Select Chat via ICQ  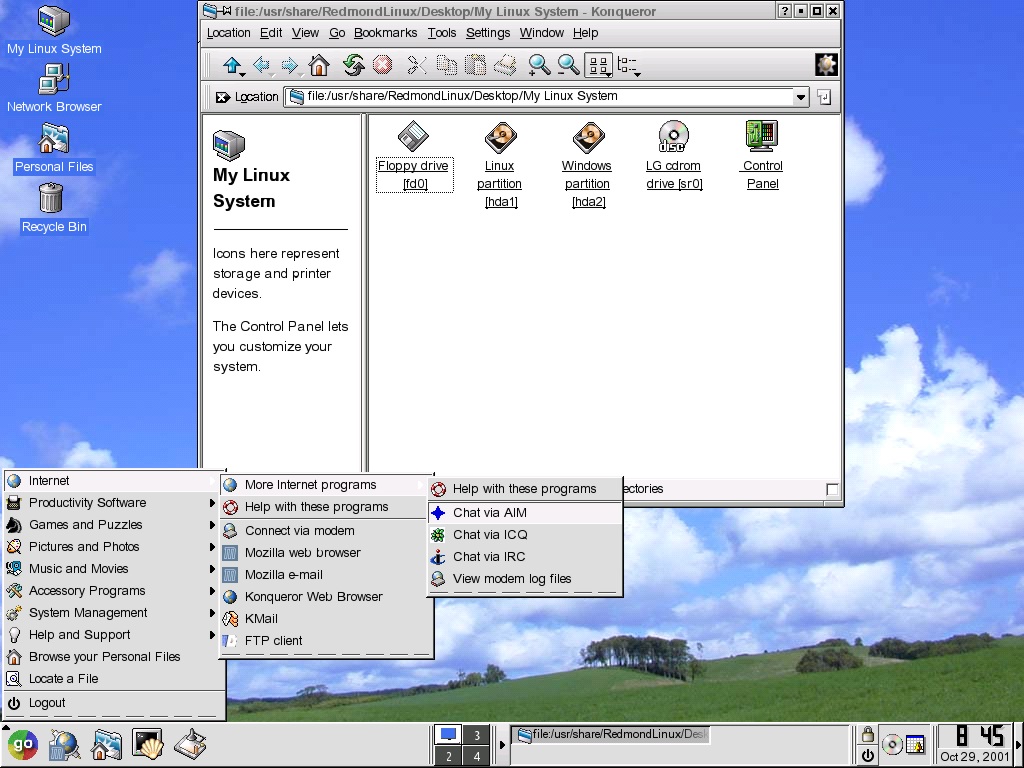(x=524, y=535)
